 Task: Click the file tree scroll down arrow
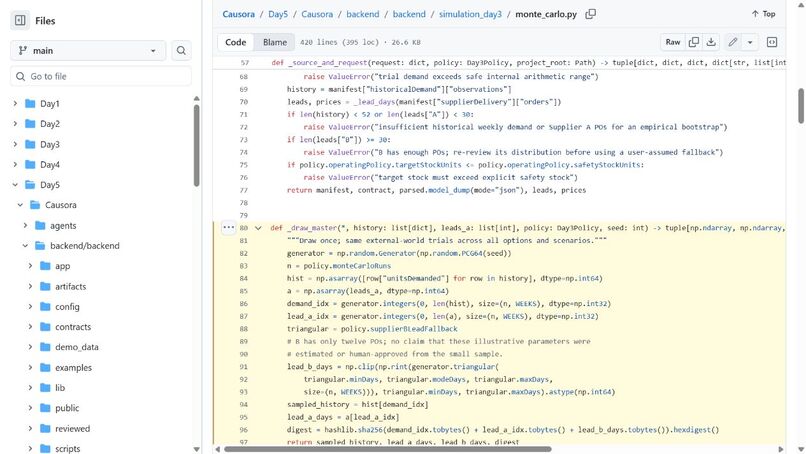coord(196,449)
